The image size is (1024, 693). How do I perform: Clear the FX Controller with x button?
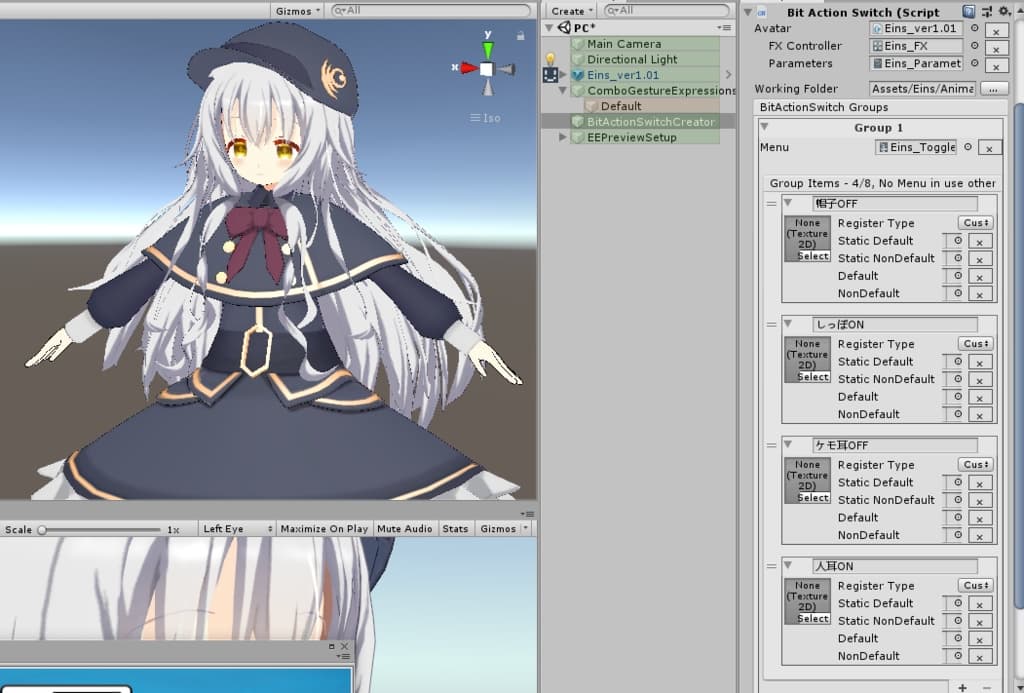tap(995, 47)
